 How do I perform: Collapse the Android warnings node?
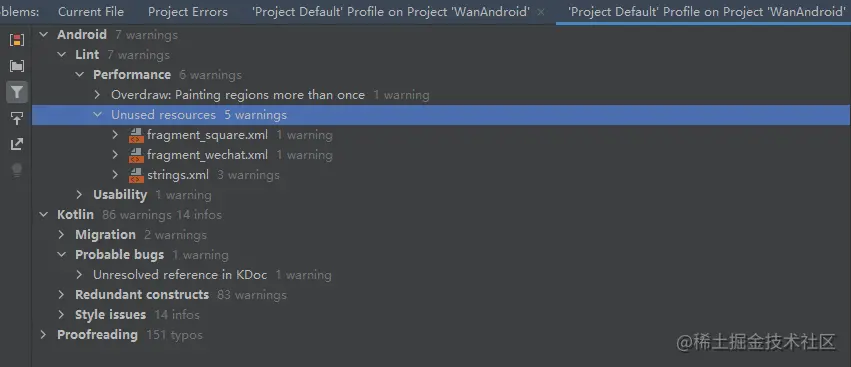coord(43,35)
